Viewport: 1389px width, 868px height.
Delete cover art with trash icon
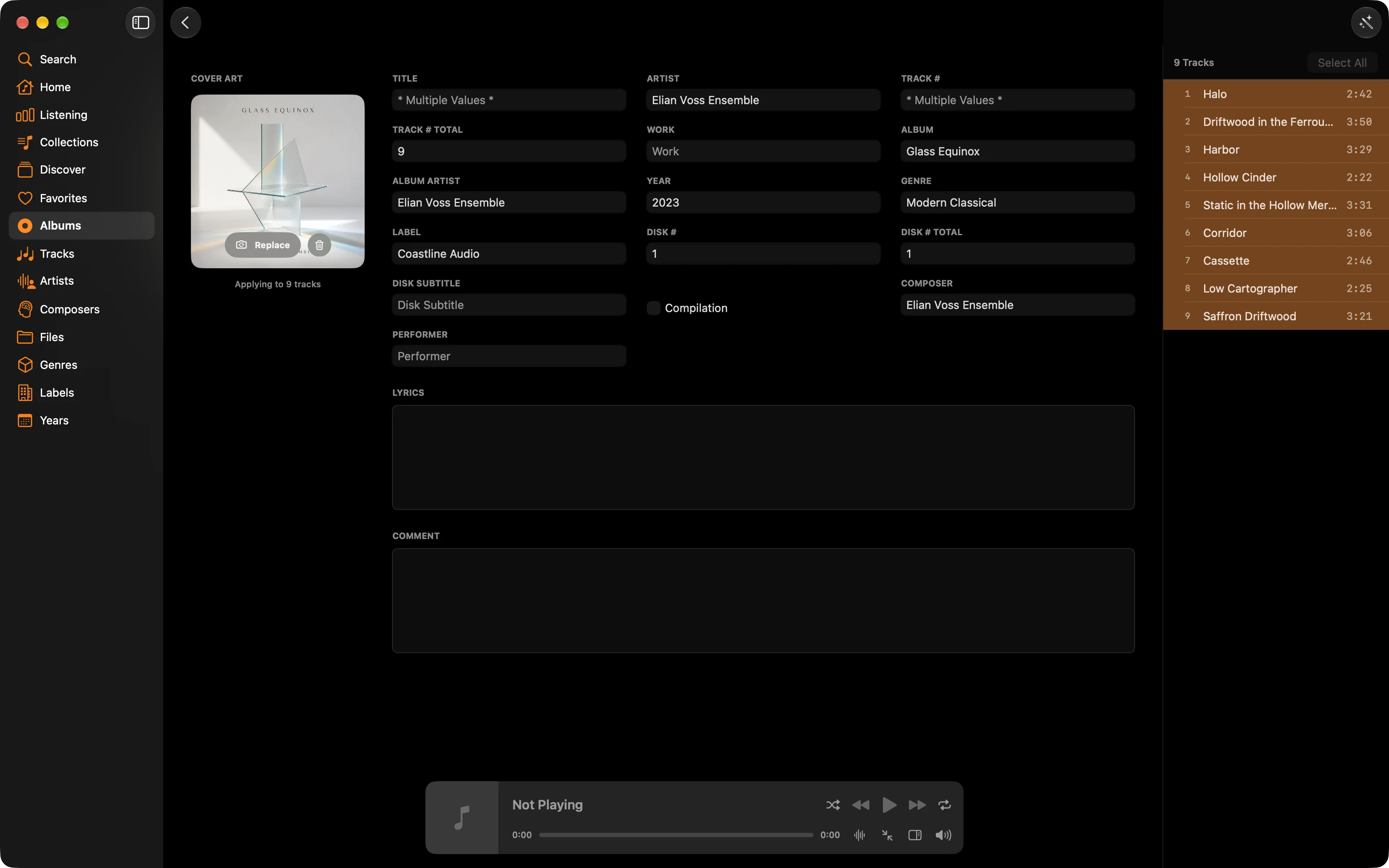pyautogui.click(x=319, y=245)
